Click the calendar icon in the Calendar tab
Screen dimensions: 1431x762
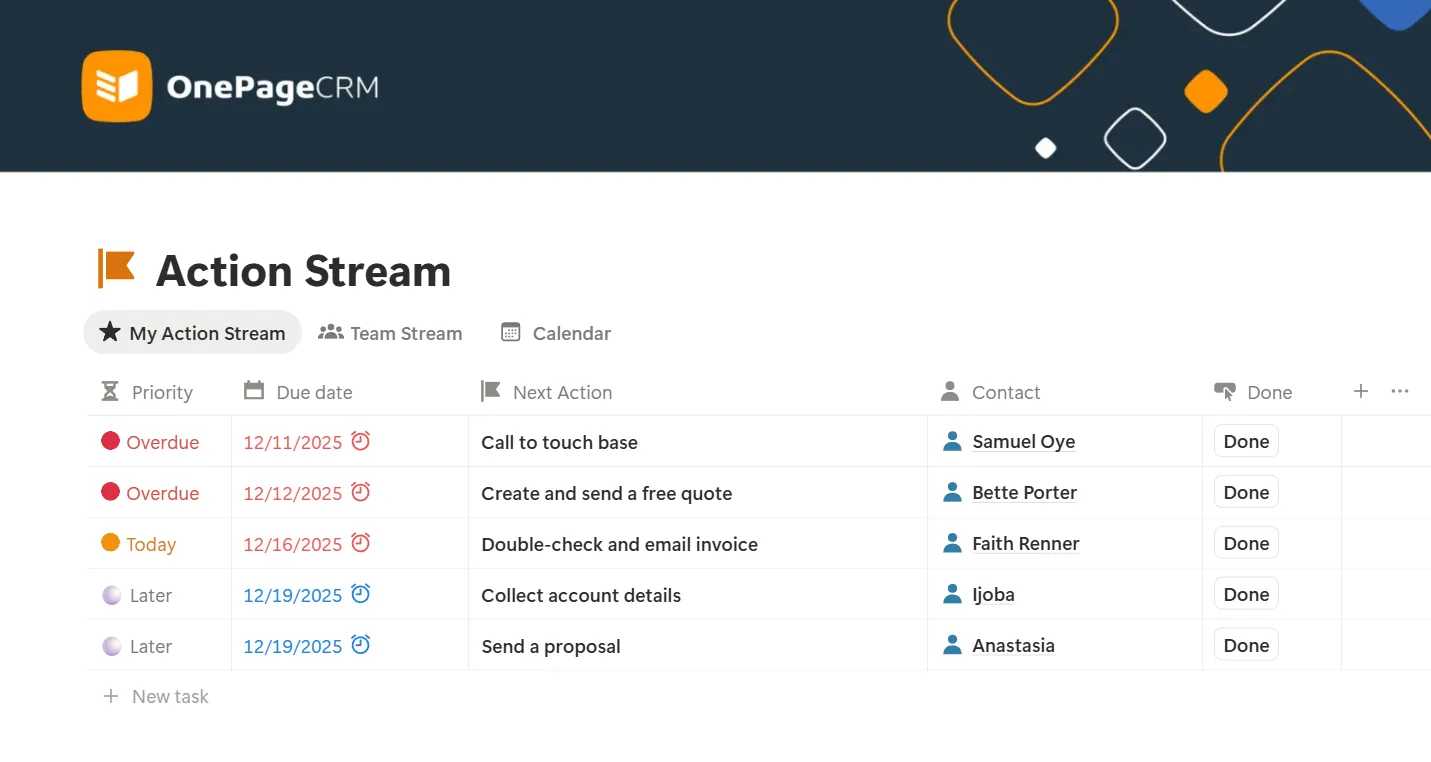click(511, 332)
